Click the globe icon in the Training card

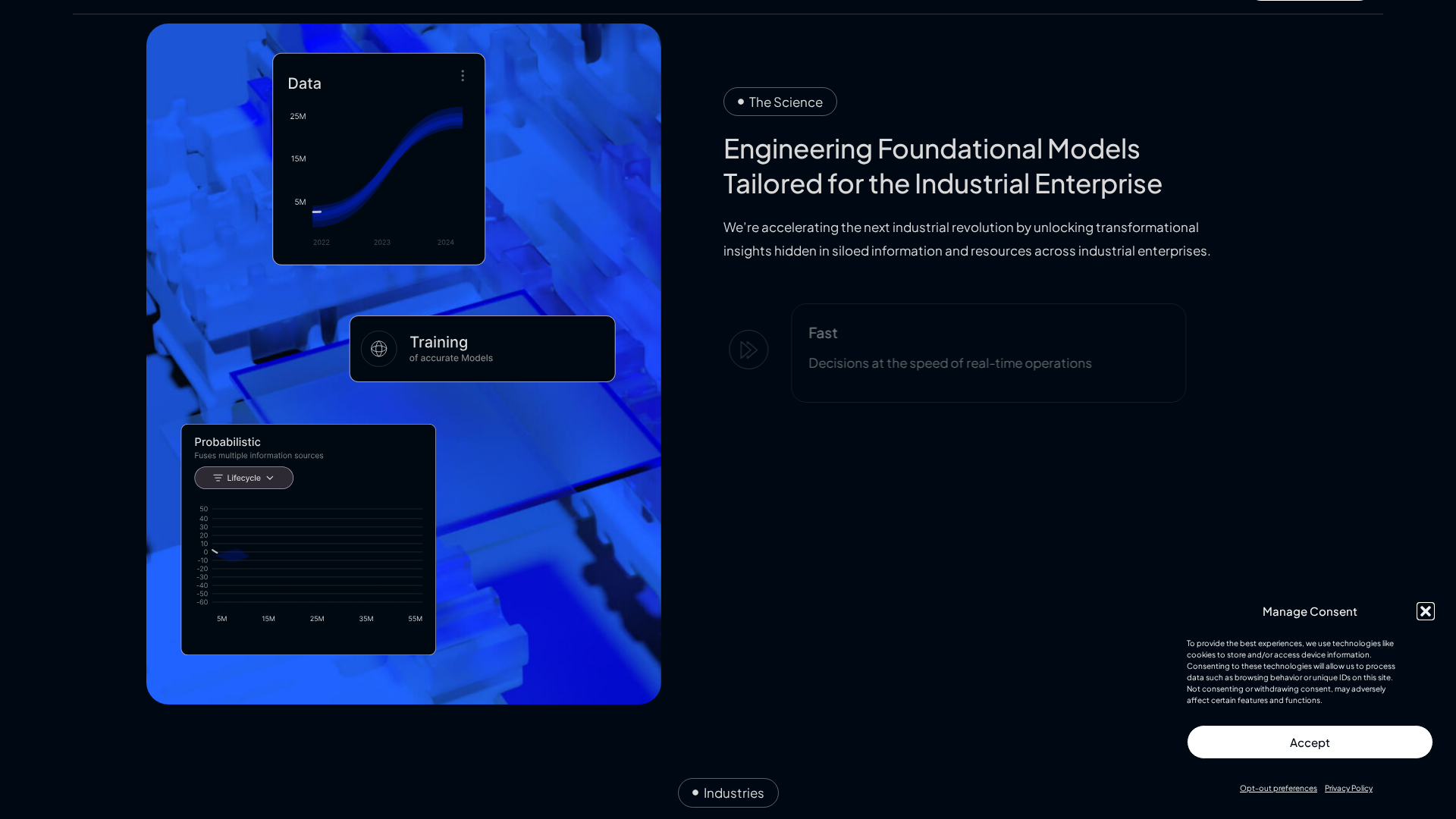coord(378,349)
